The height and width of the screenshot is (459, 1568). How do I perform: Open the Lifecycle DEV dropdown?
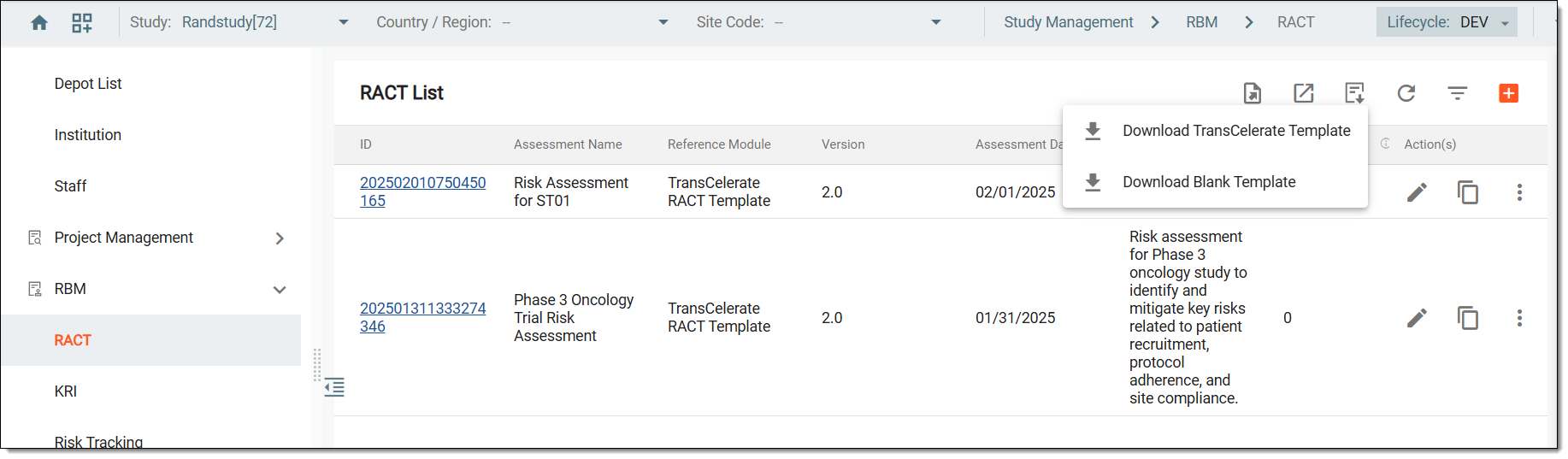(1447, 22)
